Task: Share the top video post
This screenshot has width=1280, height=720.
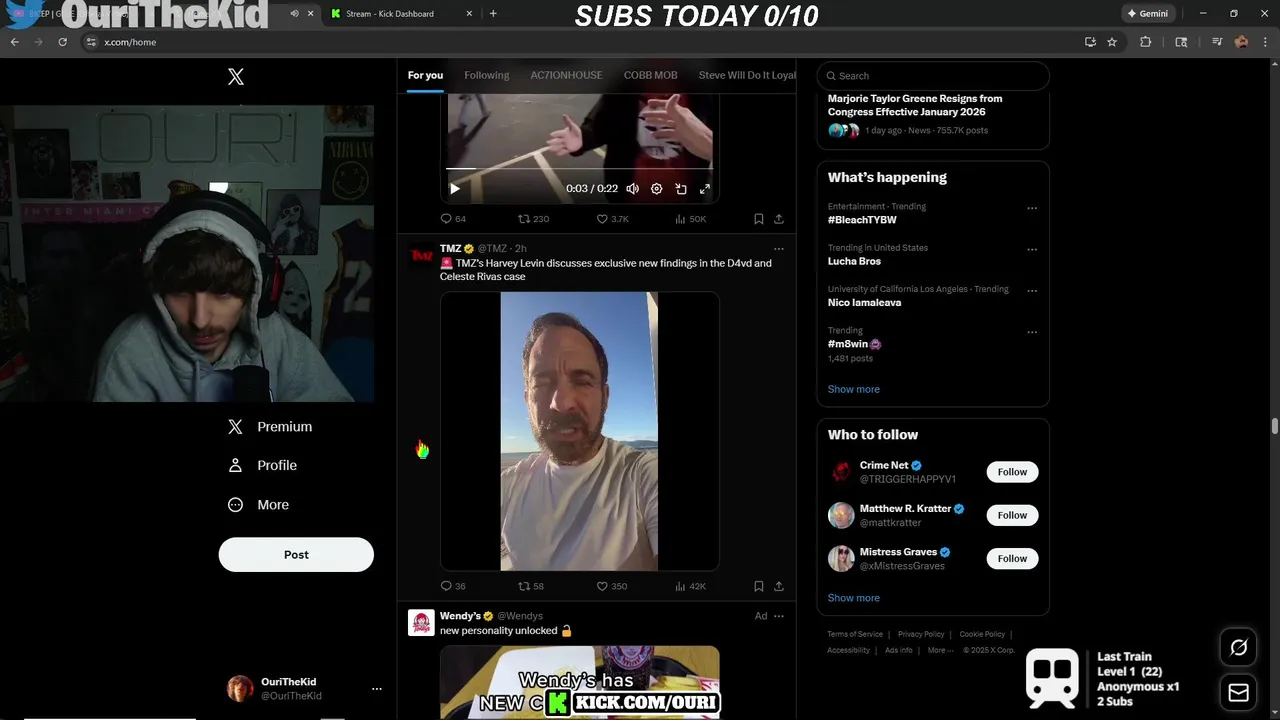Action: (779, 219)
